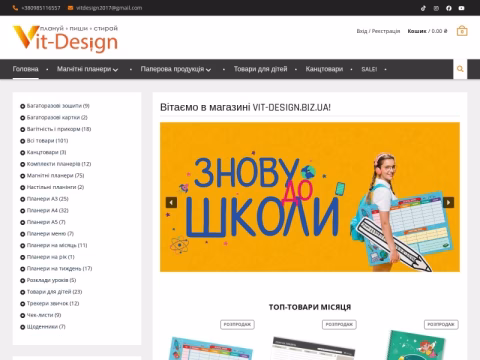
Task: Click the search magnifier icon in navigation bar
Action: 460,69
